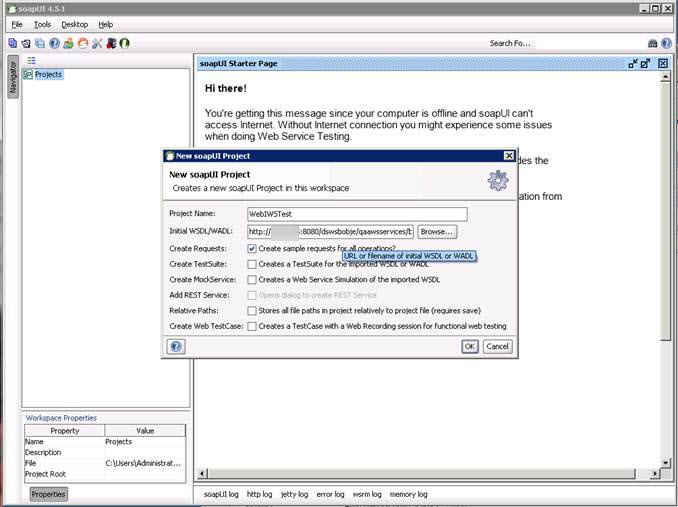
Task: Click the Description property row
Action: [105, 453]
